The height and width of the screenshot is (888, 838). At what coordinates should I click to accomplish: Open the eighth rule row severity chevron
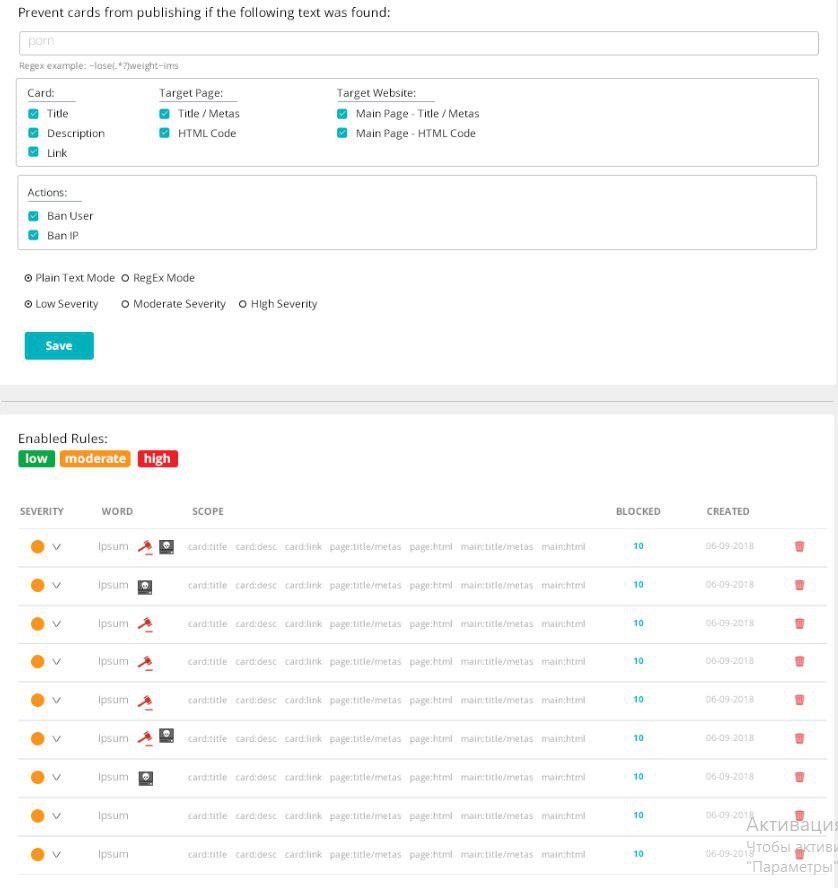click(x=56, y=816)
